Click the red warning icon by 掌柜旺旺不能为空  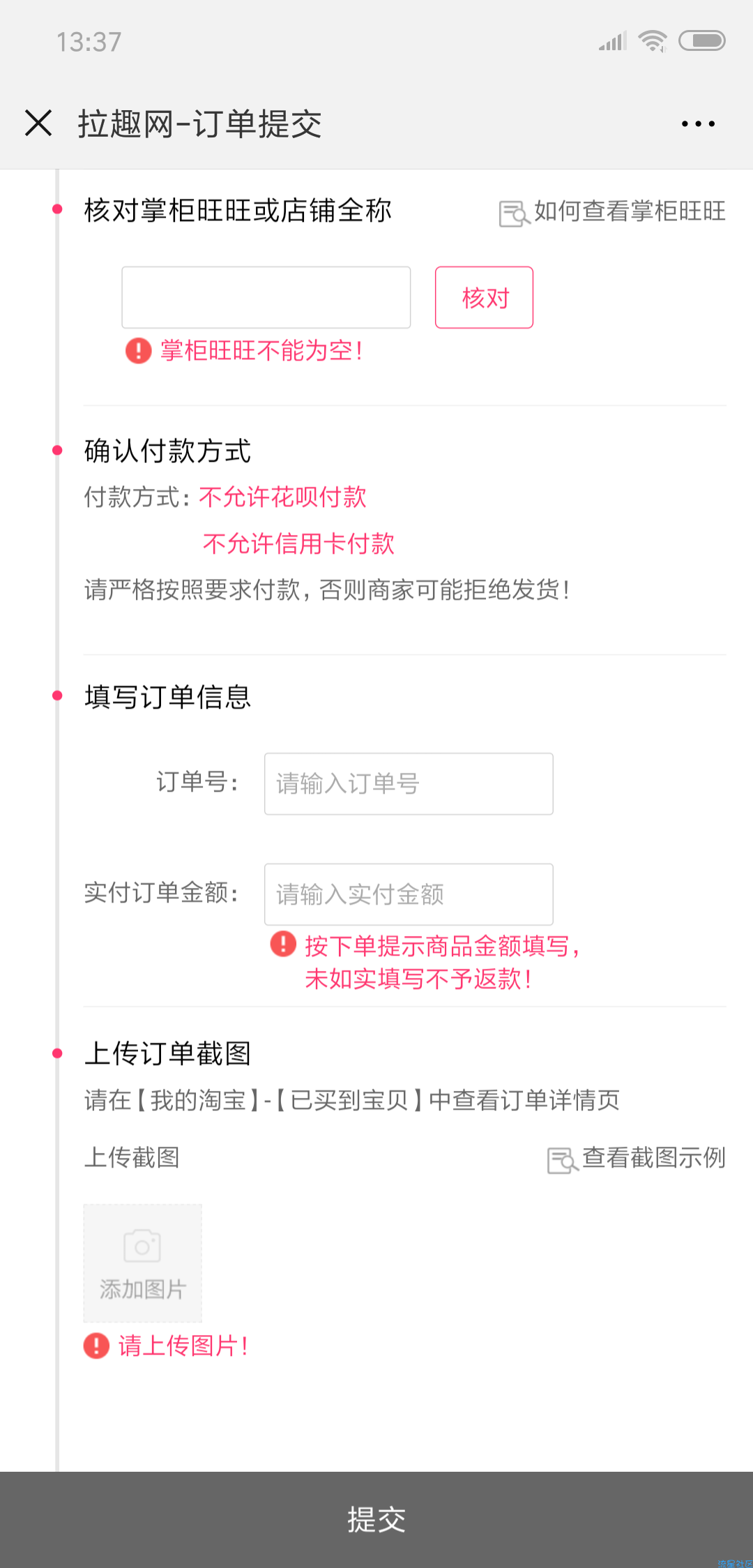[x=138, y=350]
